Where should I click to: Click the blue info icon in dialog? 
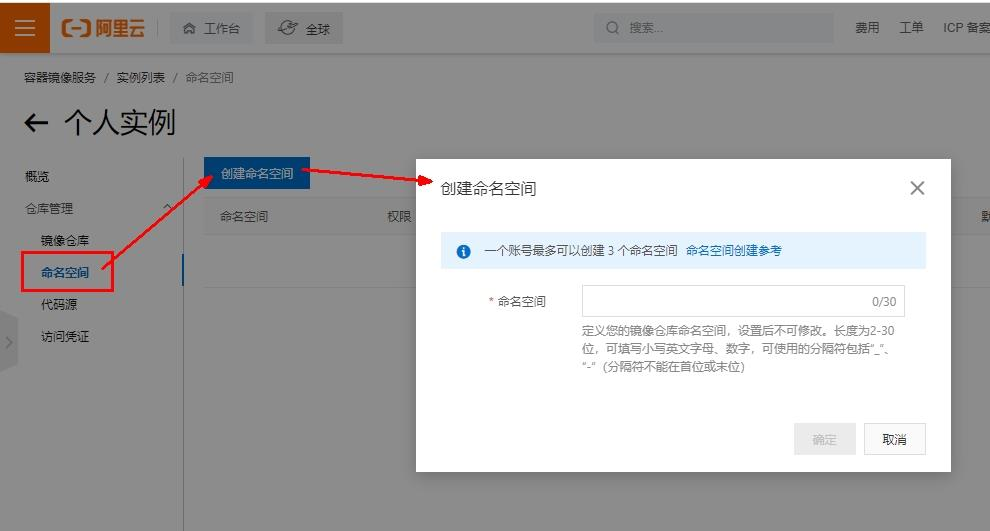463,251
